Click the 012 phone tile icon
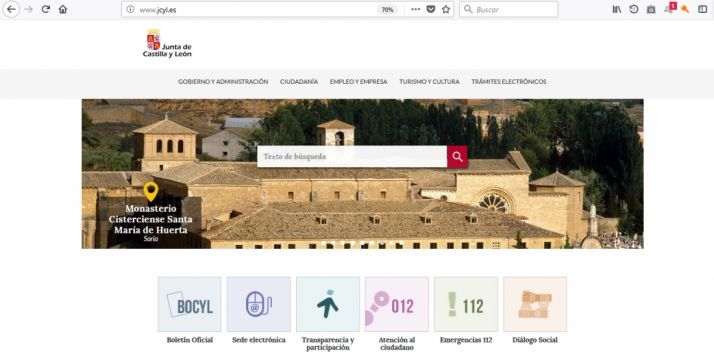 pos(397,304)
